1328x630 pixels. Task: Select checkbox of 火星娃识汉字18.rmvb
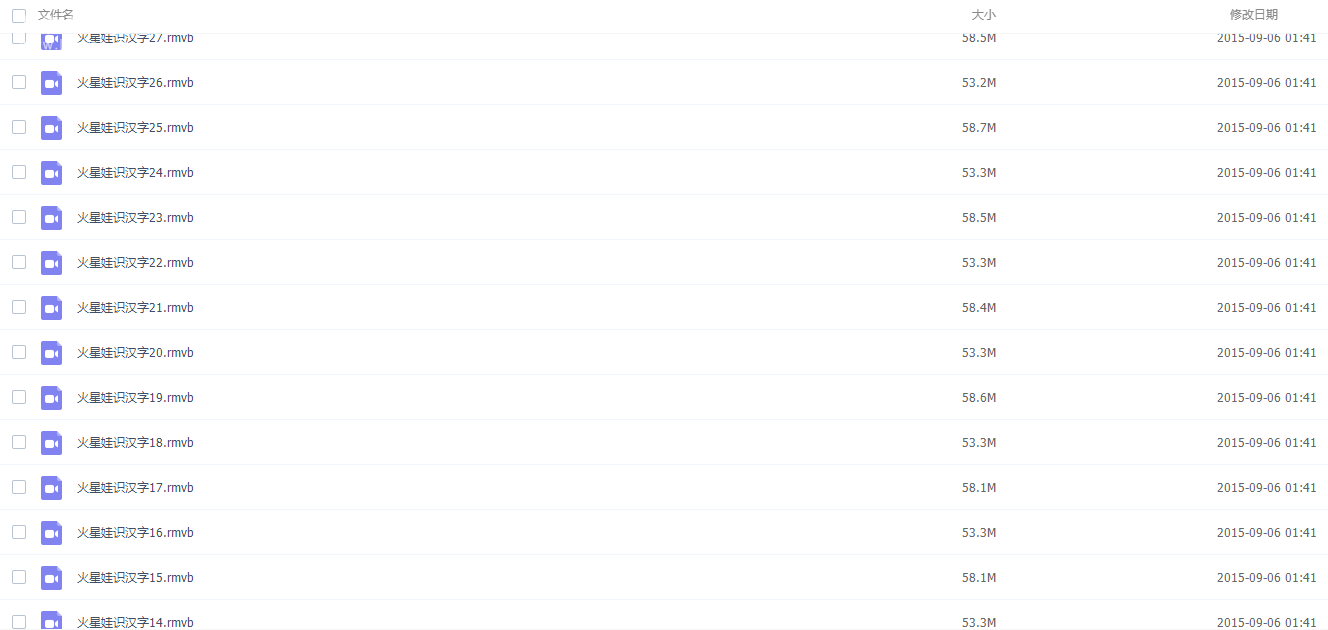(x=19, y=442)
